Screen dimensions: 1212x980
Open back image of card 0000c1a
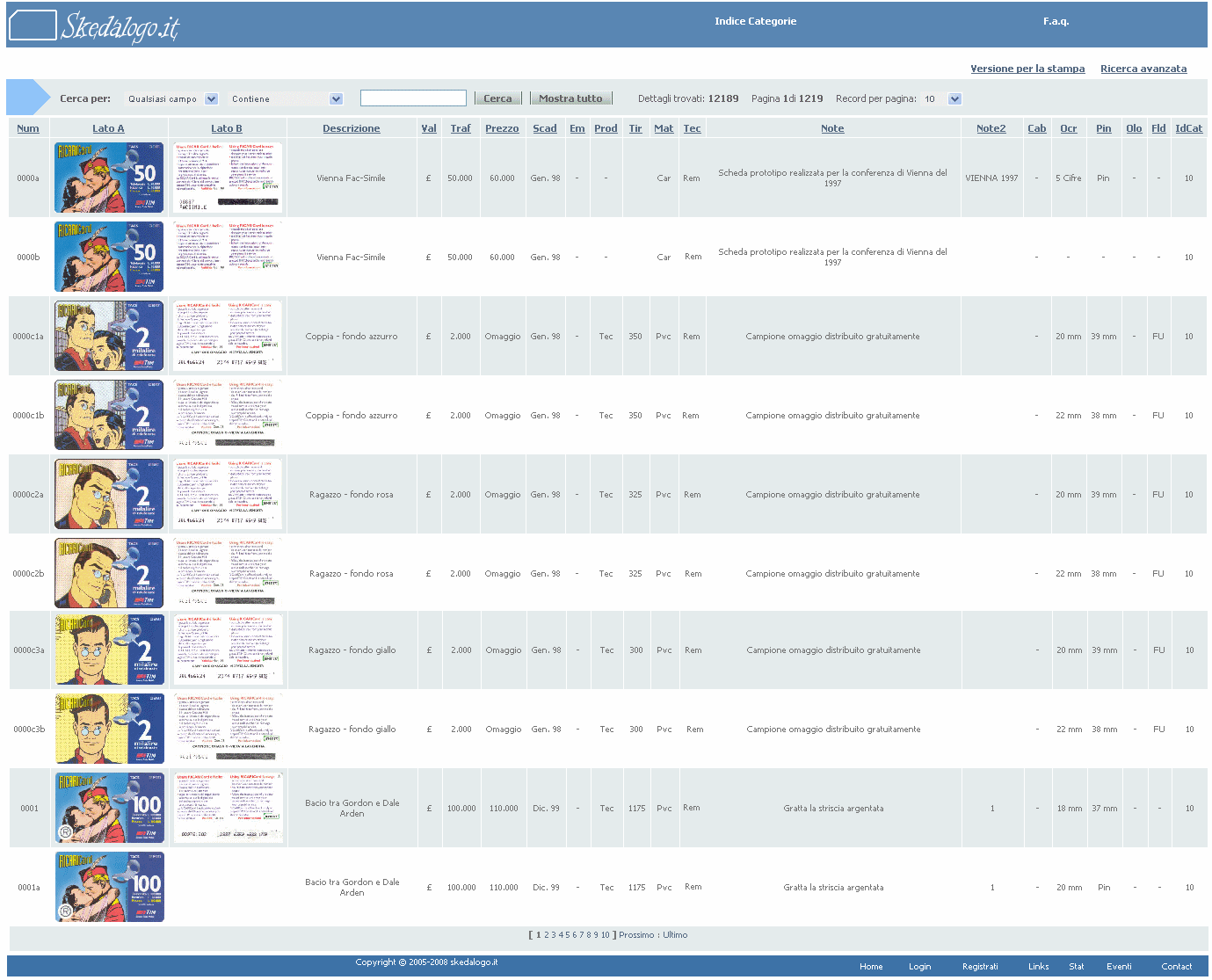coord(228,336)
